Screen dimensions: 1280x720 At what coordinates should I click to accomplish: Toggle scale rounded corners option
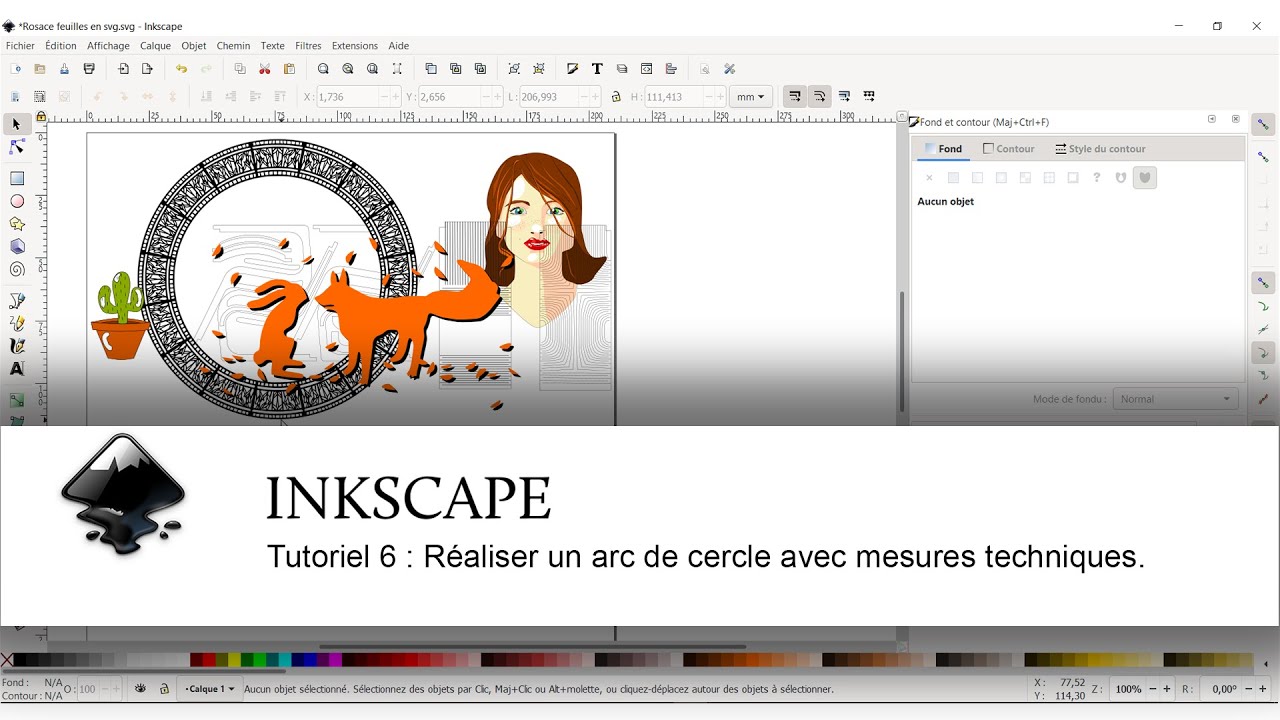click(819, 97)
